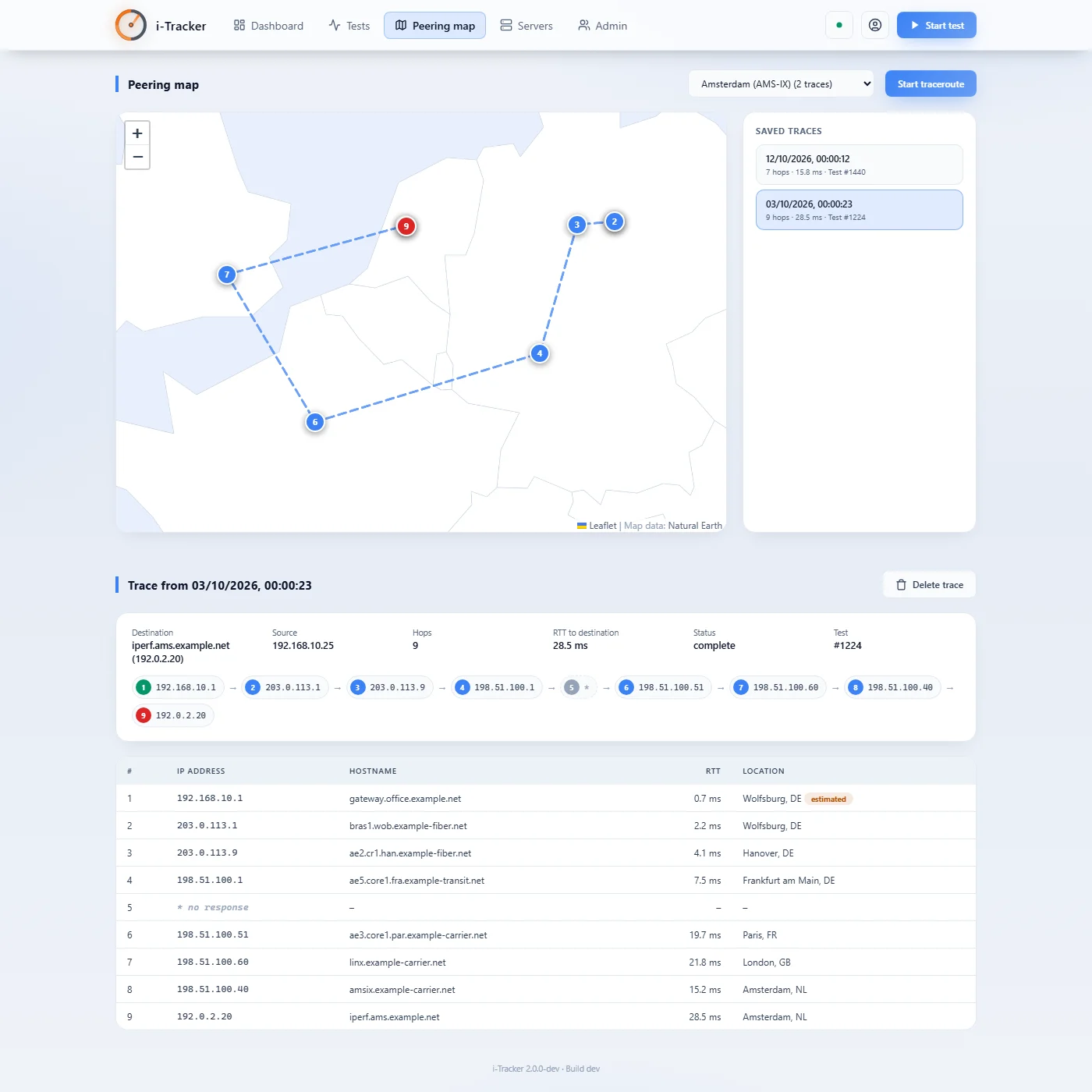Click the green status indicator dot
The width and height of the screenshot is (1092, 1092).
tap(839, 25)
